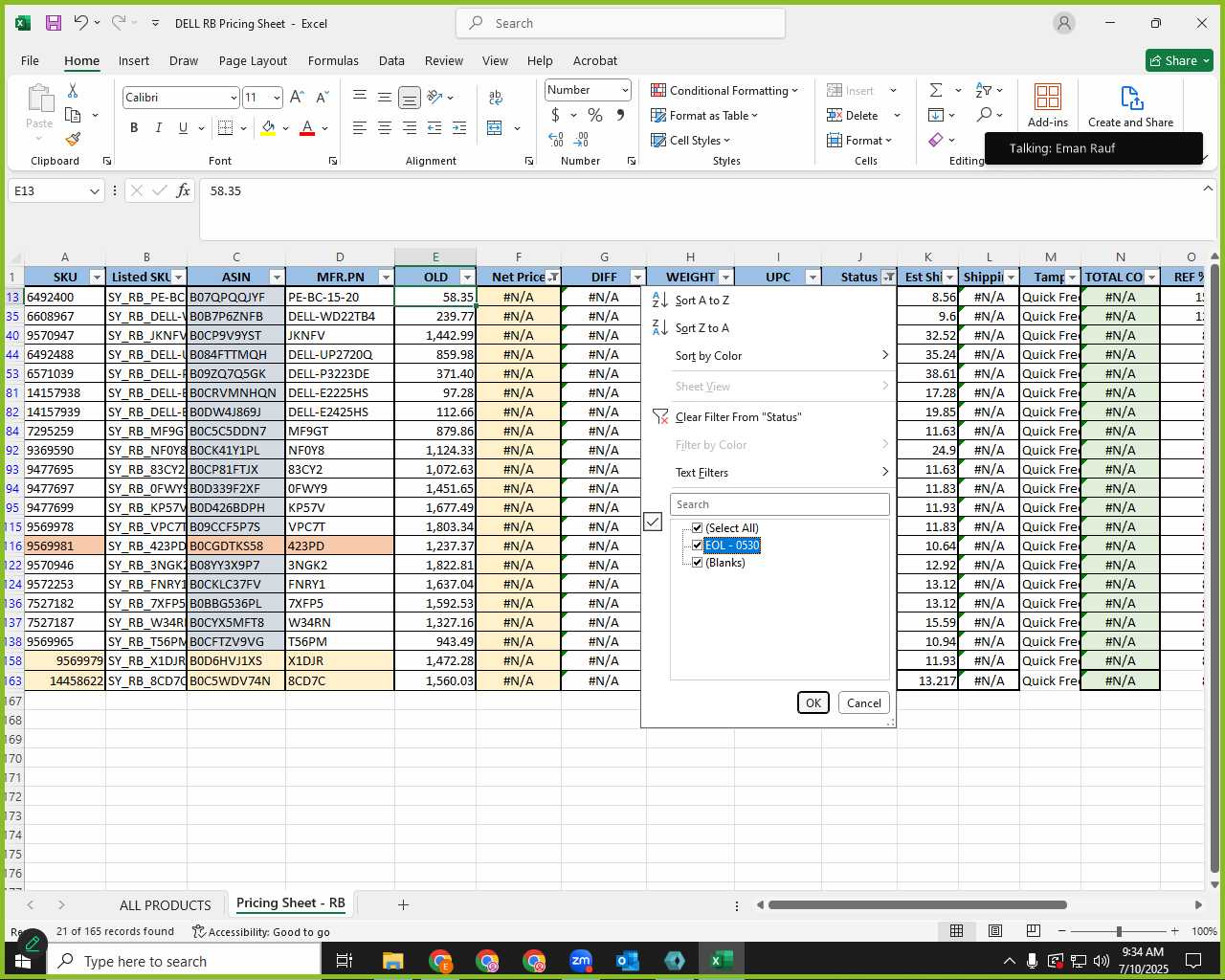The width and height of the screenshot is (1225, 980).
Task: Open the OLD column filter dropdown
Action: [467, 277]
